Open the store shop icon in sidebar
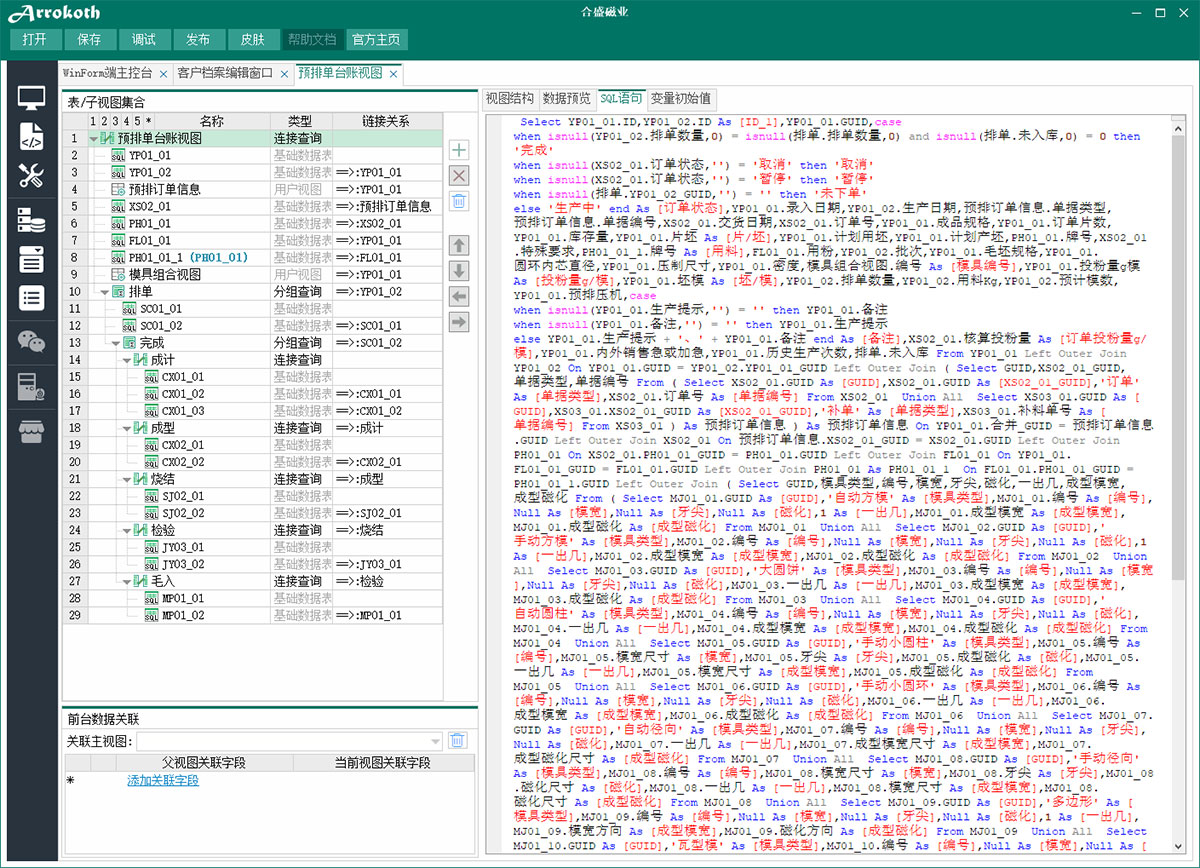Image resolution: width=1200 pixels, height=868 pixels. point(31,429)
